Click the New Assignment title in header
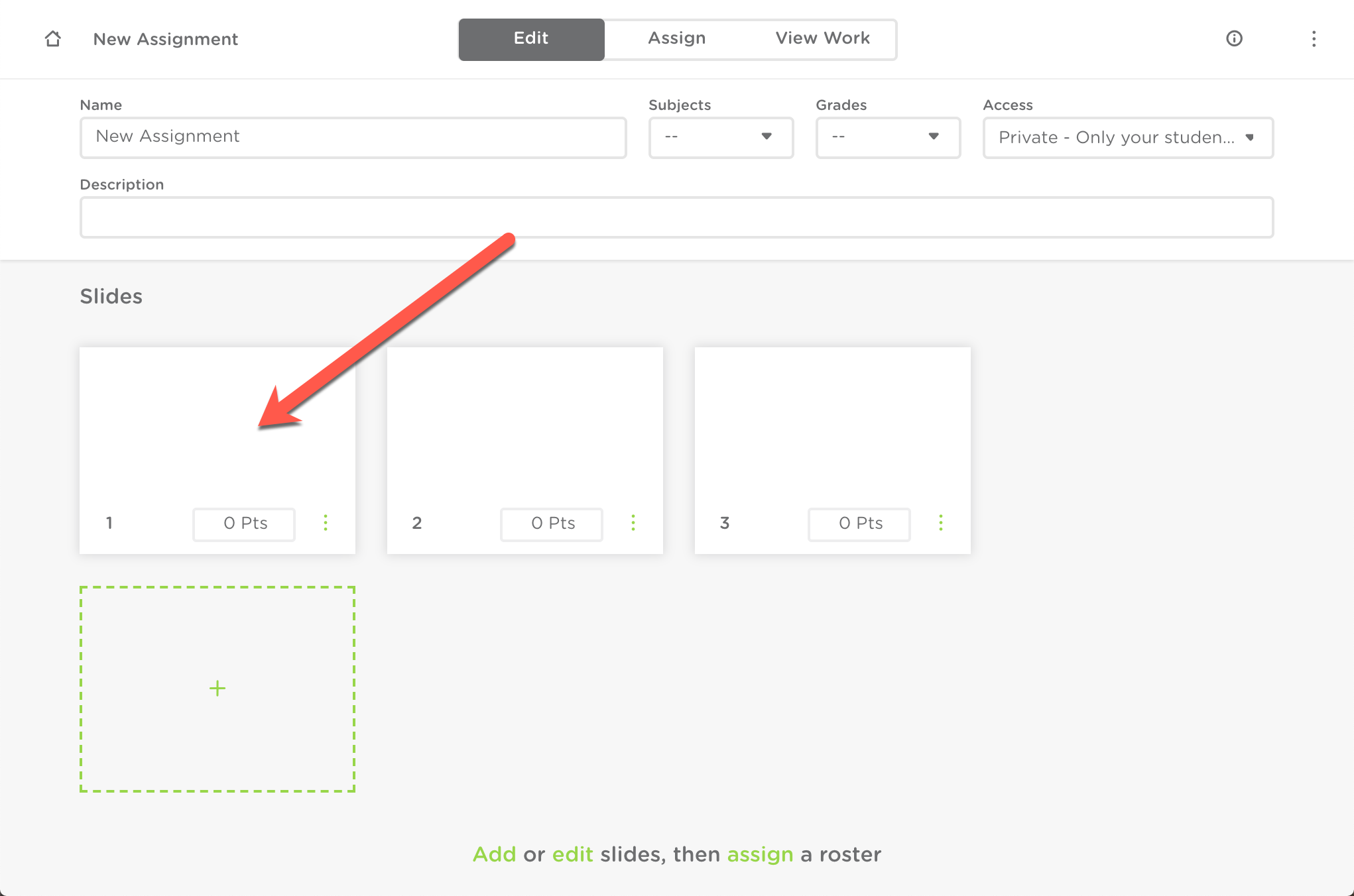This screenshot has width=1354, height=896. (x=166, y=39)
